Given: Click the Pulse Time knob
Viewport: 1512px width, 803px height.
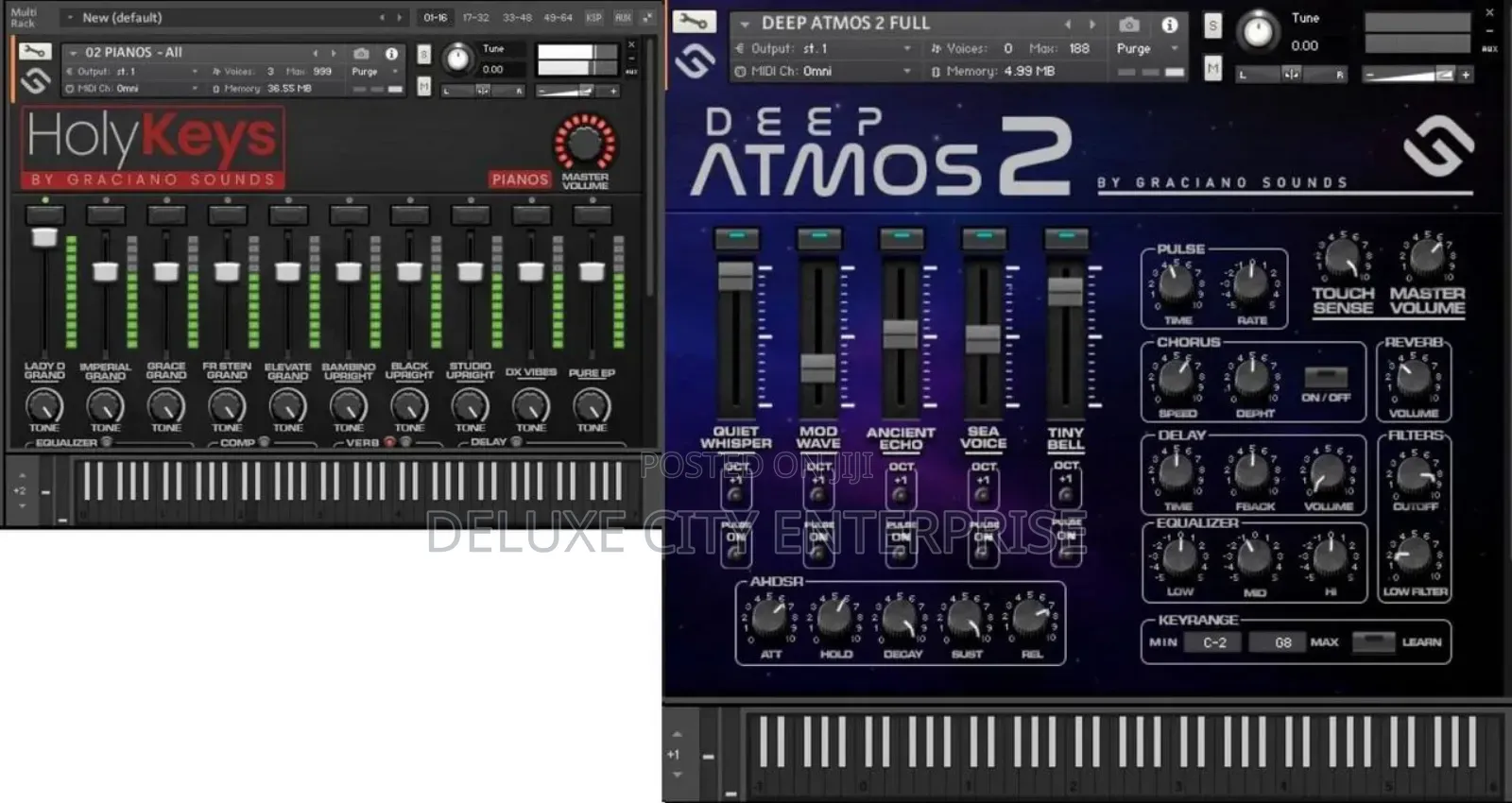Looking at the screenshot, I should 1177,283.
